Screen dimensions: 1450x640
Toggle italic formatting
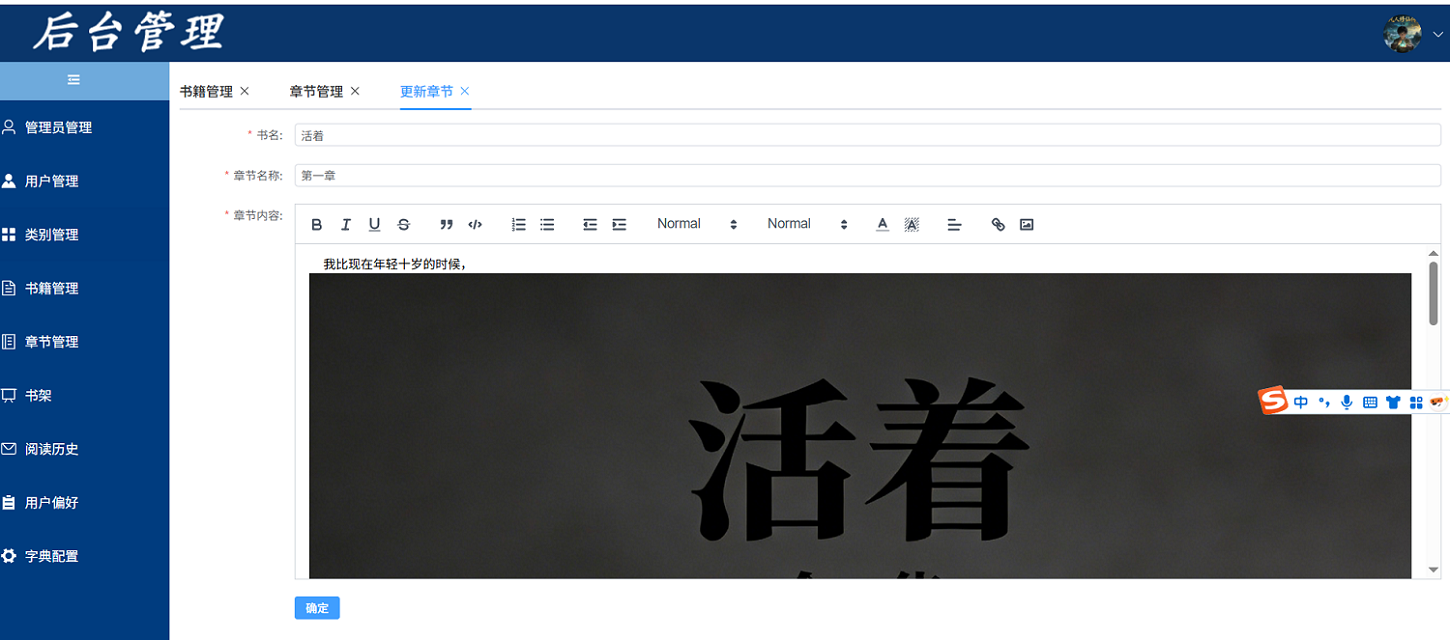coord(345,224)
